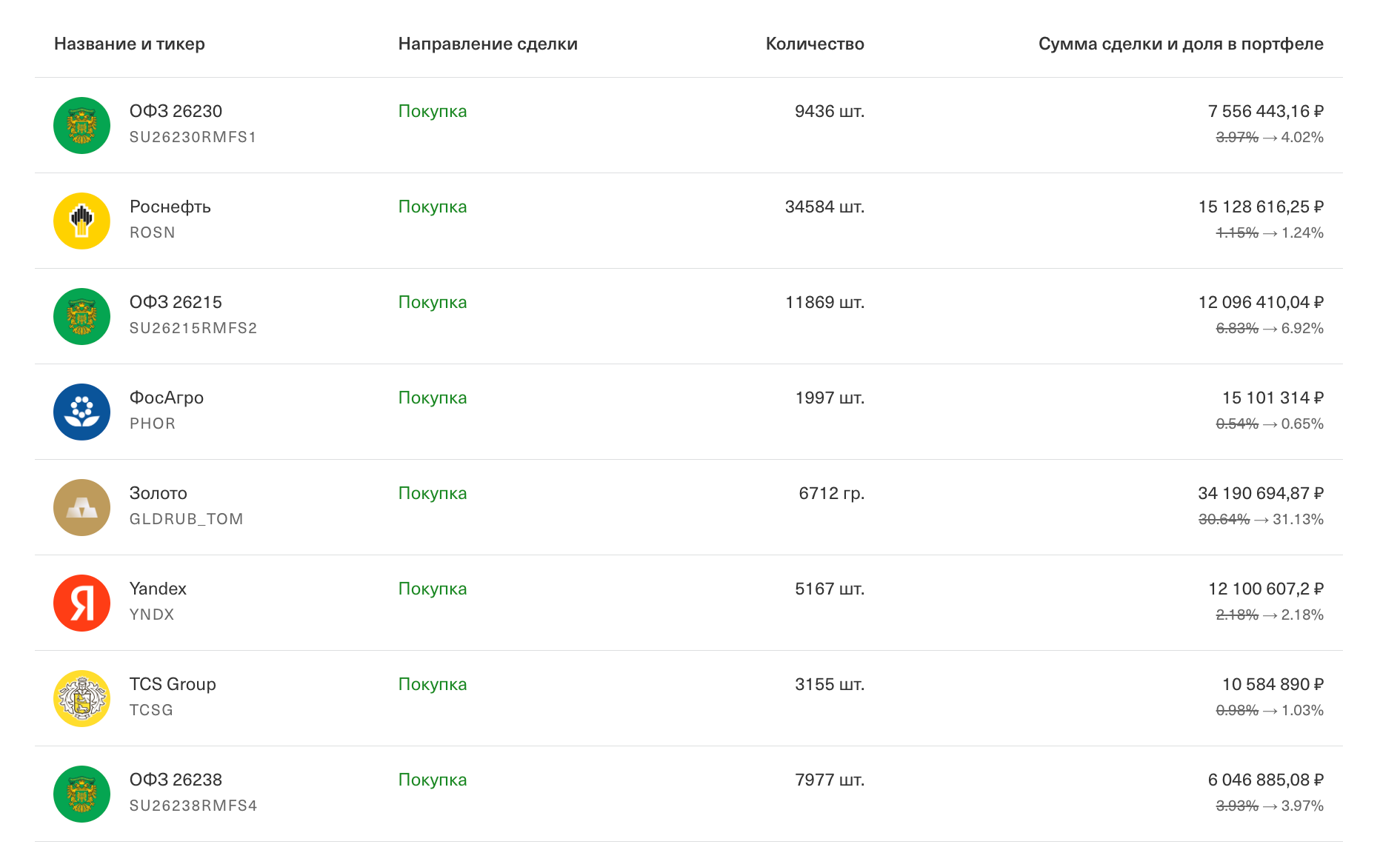Click the ФосАгро blue logo icon
1400x850 pixels.
[81, 412]
